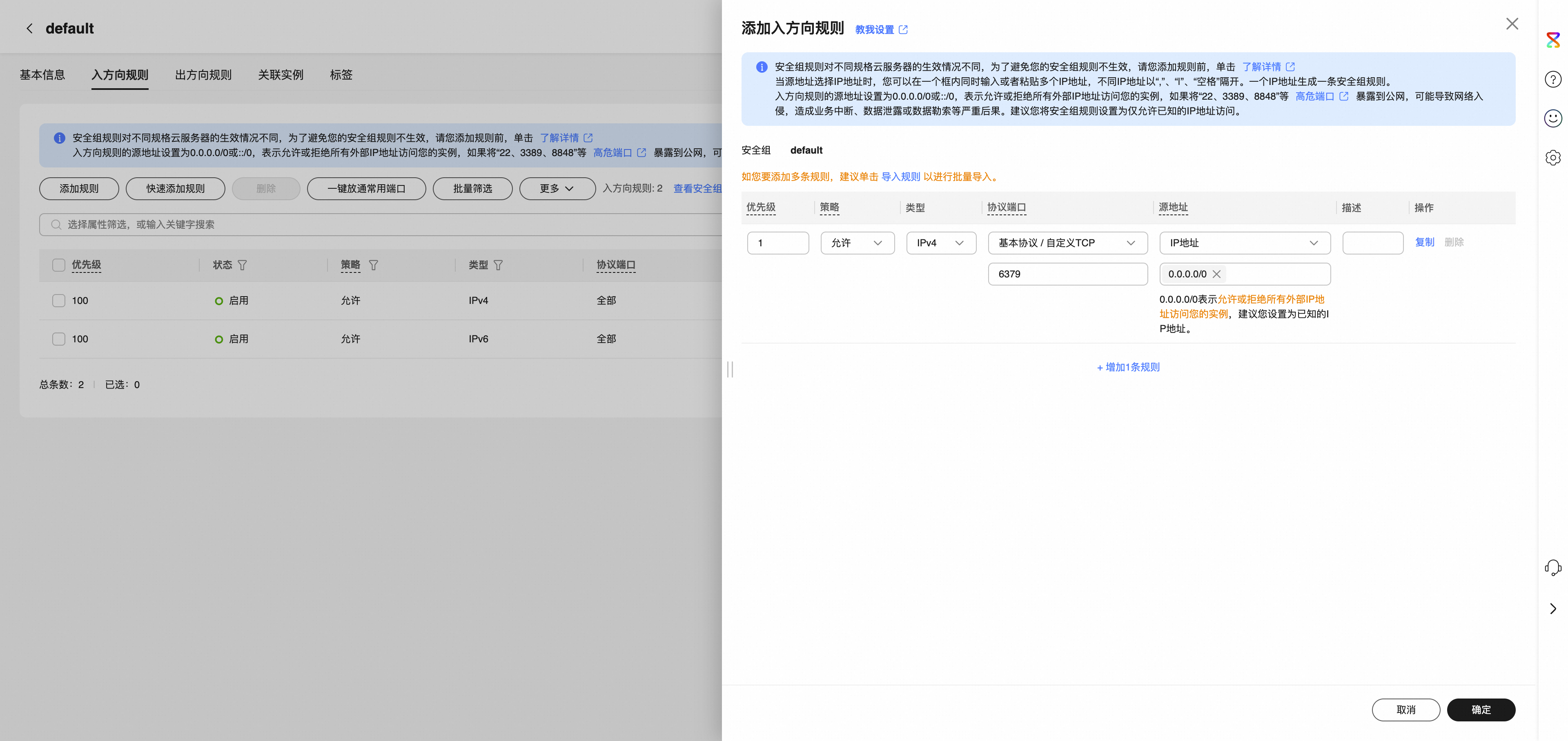Viewport: 1568px width, 741px height.
Task: Switch to the 出方向规则 tab
Action: coord(203,74)
